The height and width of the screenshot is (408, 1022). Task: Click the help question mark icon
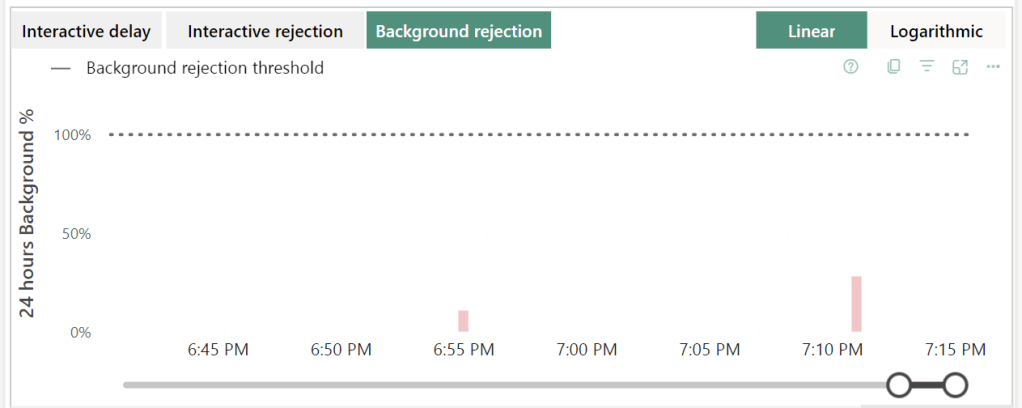click(851, 67)
